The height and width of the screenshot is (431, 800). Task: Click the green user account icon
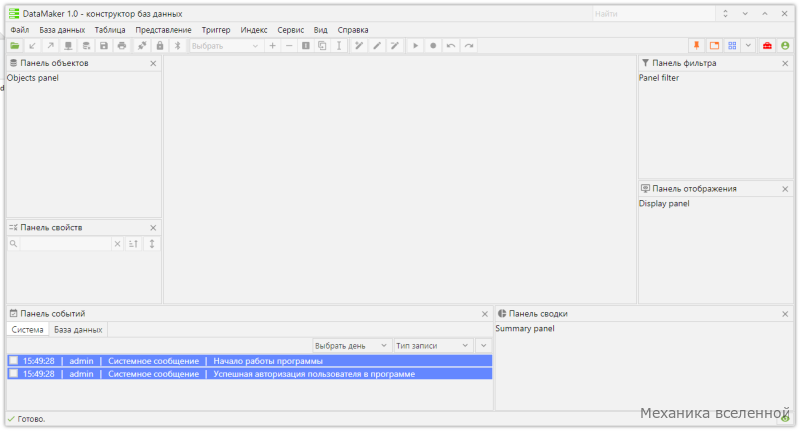pyautogui.click(x=785, y=46)
